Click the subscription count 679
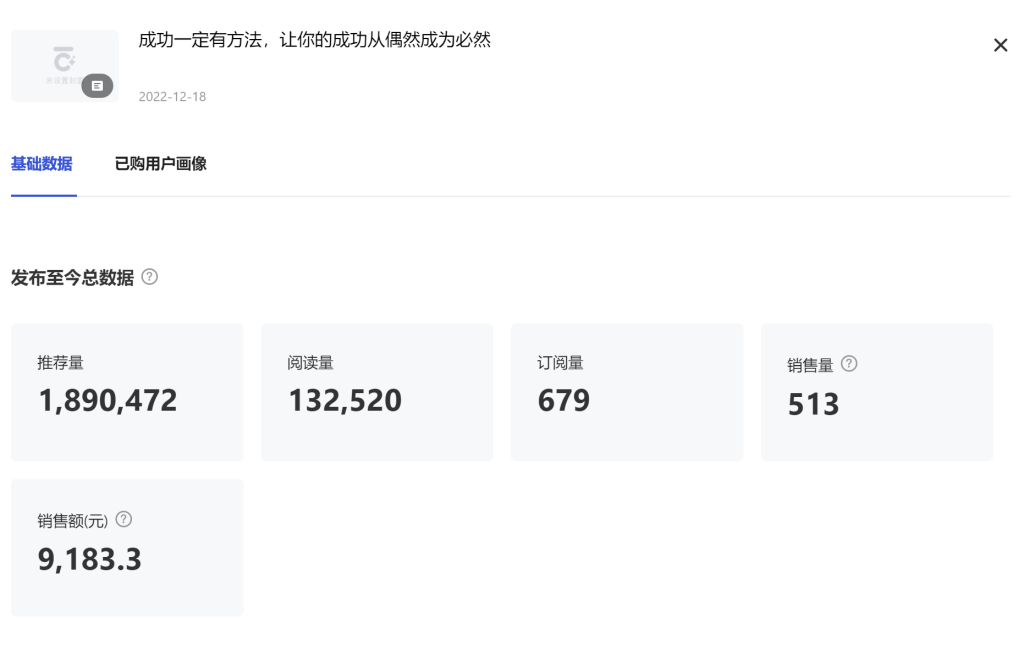The width and height of the screenshot is (1024, 651). 563,400
